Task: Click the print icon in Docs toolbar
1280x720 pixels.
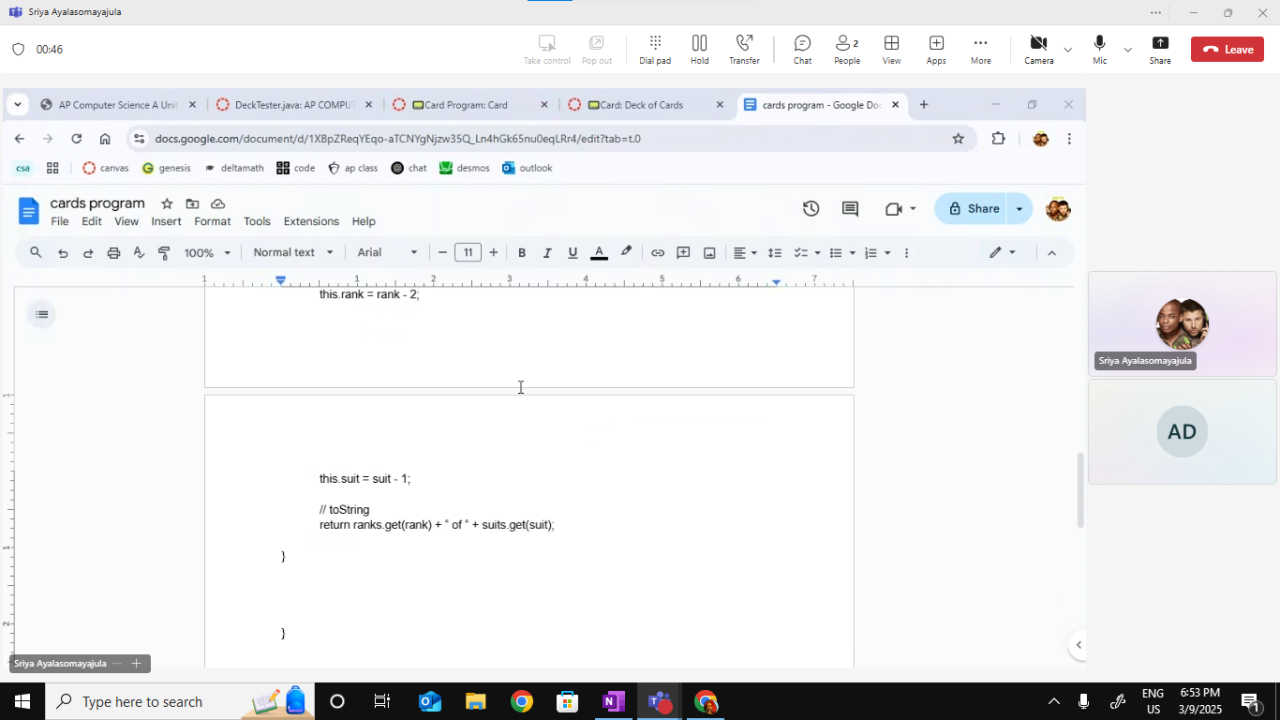Action: (x=114, y=253)
